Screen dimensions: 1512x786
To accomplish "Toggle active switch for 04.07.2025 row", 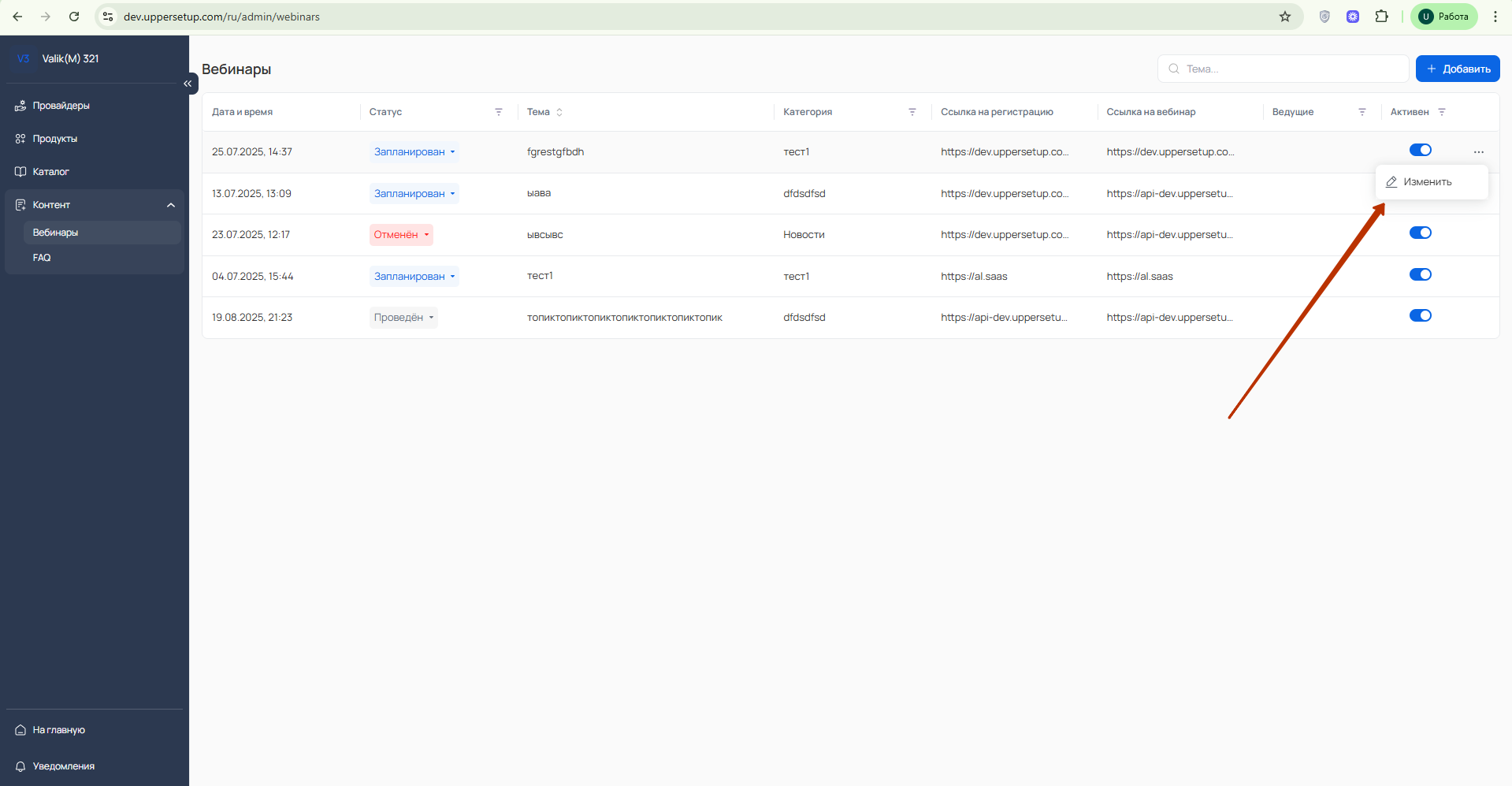I will tap(1421, 274).
